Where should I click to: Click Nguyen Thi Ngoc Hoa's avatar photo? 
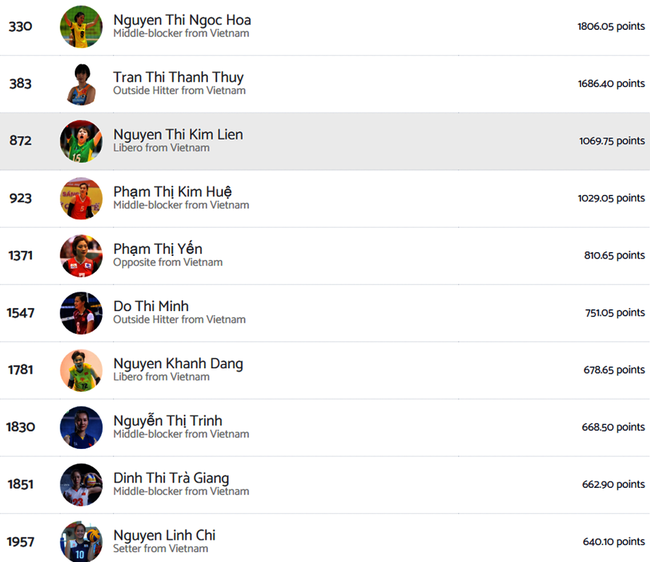point(81,26)
